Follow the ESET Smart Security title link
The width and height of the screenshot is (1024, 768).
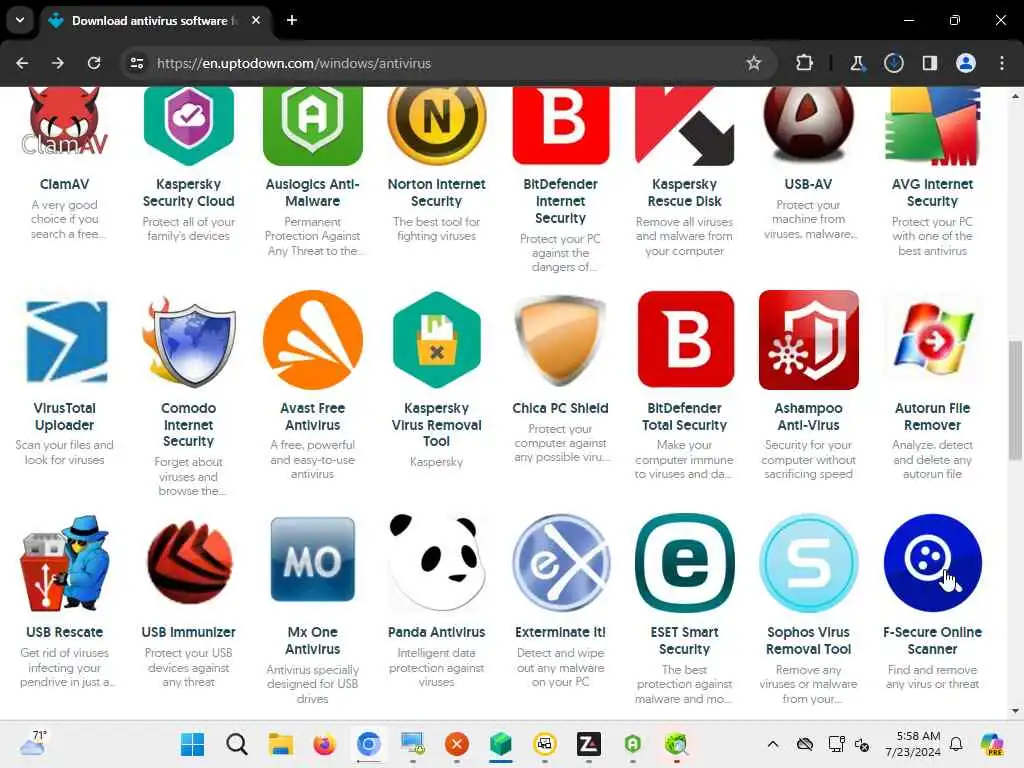(684, 641)
